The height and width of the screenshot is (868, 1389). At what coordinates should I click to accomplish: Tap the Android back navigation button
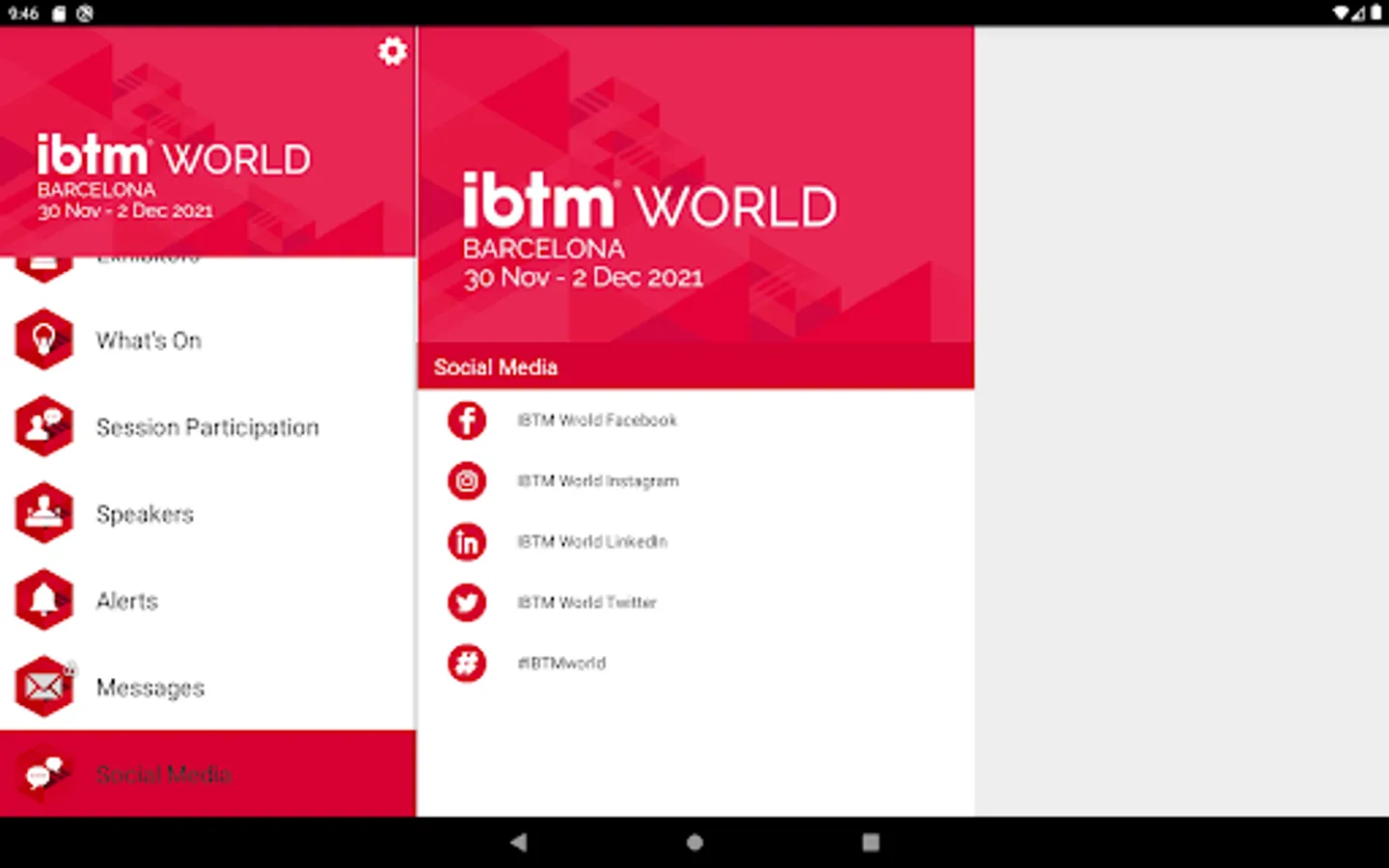[x=519, y=842]
